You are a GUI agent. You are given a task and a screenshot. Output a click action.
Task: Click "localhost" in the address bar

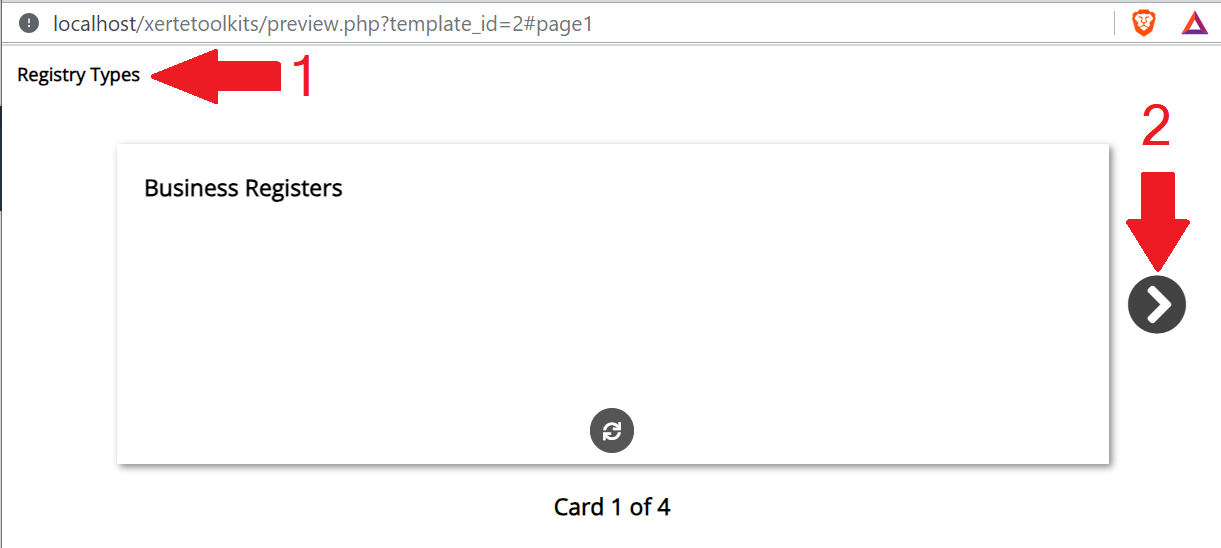coord(94,23)
